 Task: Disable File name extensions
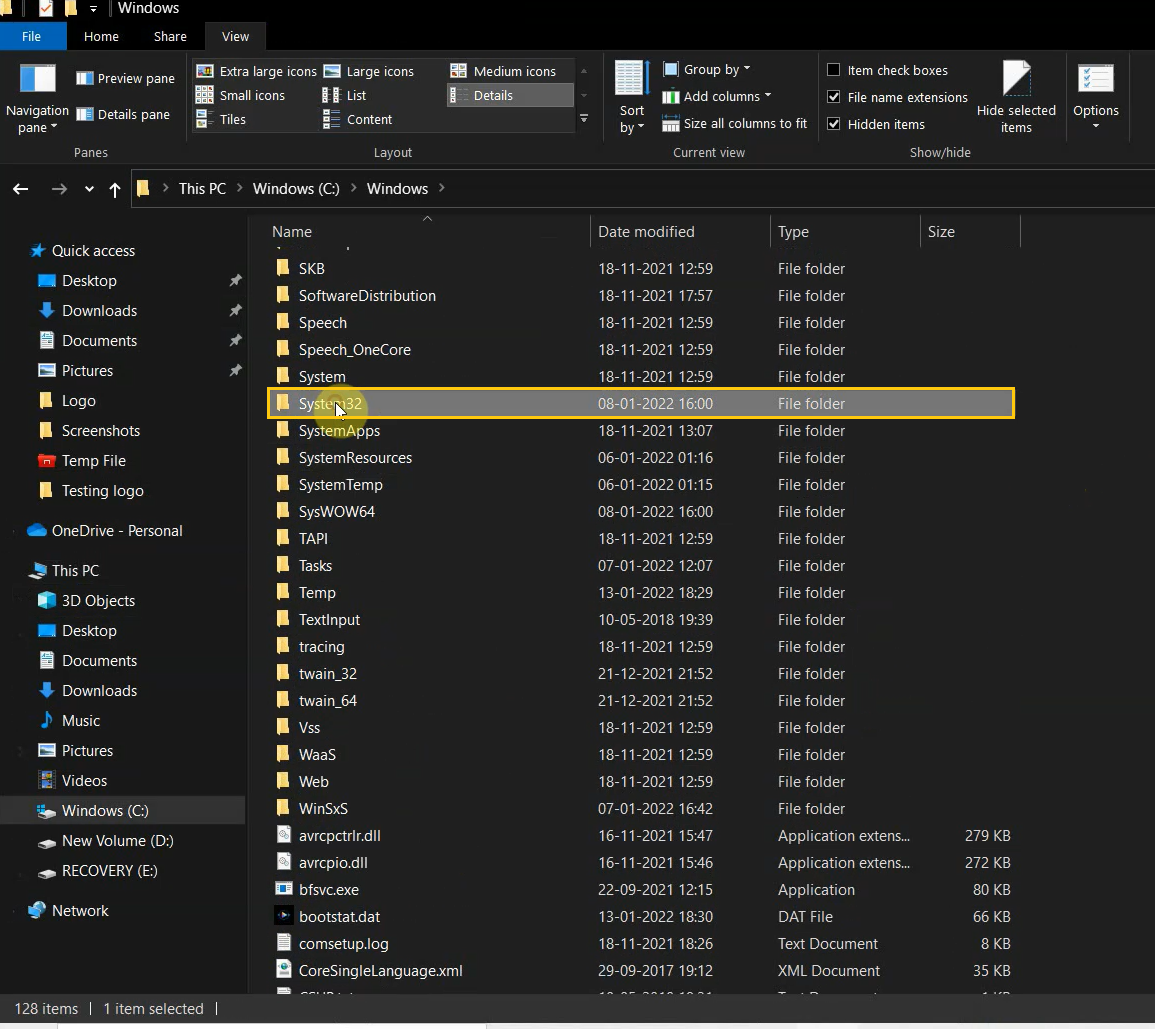(834, 97)
